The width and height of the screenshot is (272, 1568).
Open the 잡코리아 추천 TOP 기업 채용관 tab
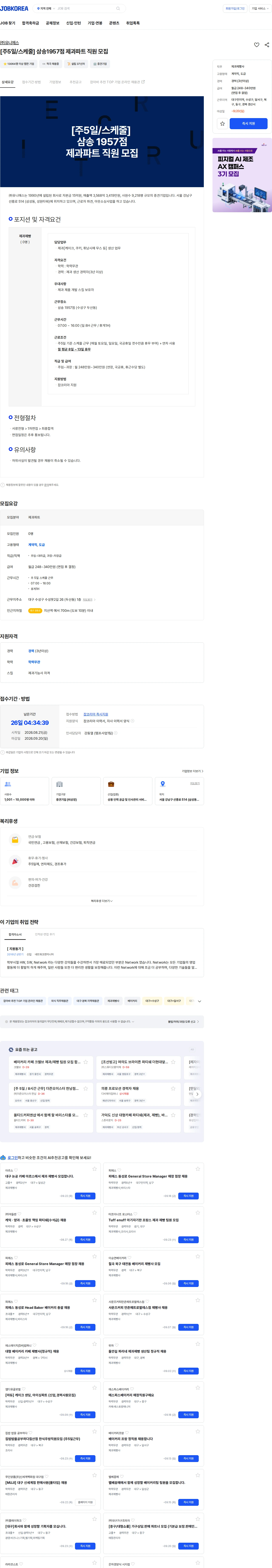click(118, 82)
